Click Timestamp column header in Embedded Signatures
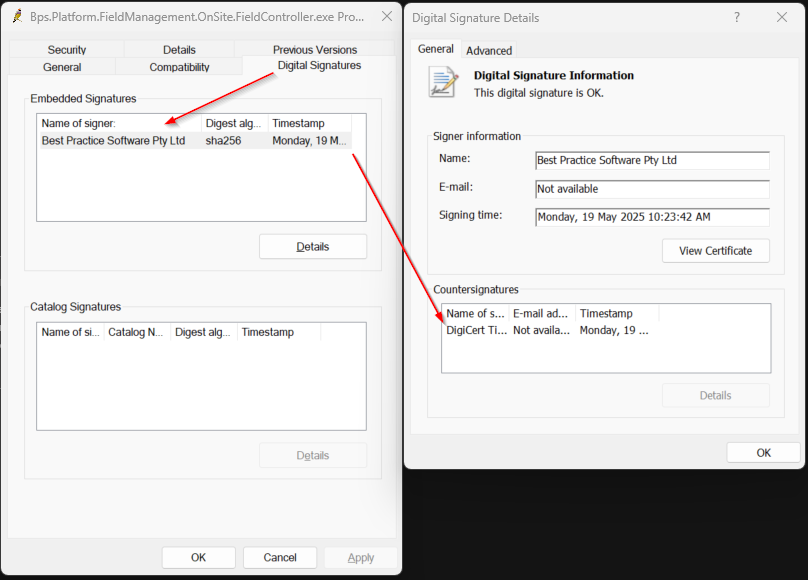Image resolution: width=808 pixels, height=580 pixels. [x=310, y=123]
